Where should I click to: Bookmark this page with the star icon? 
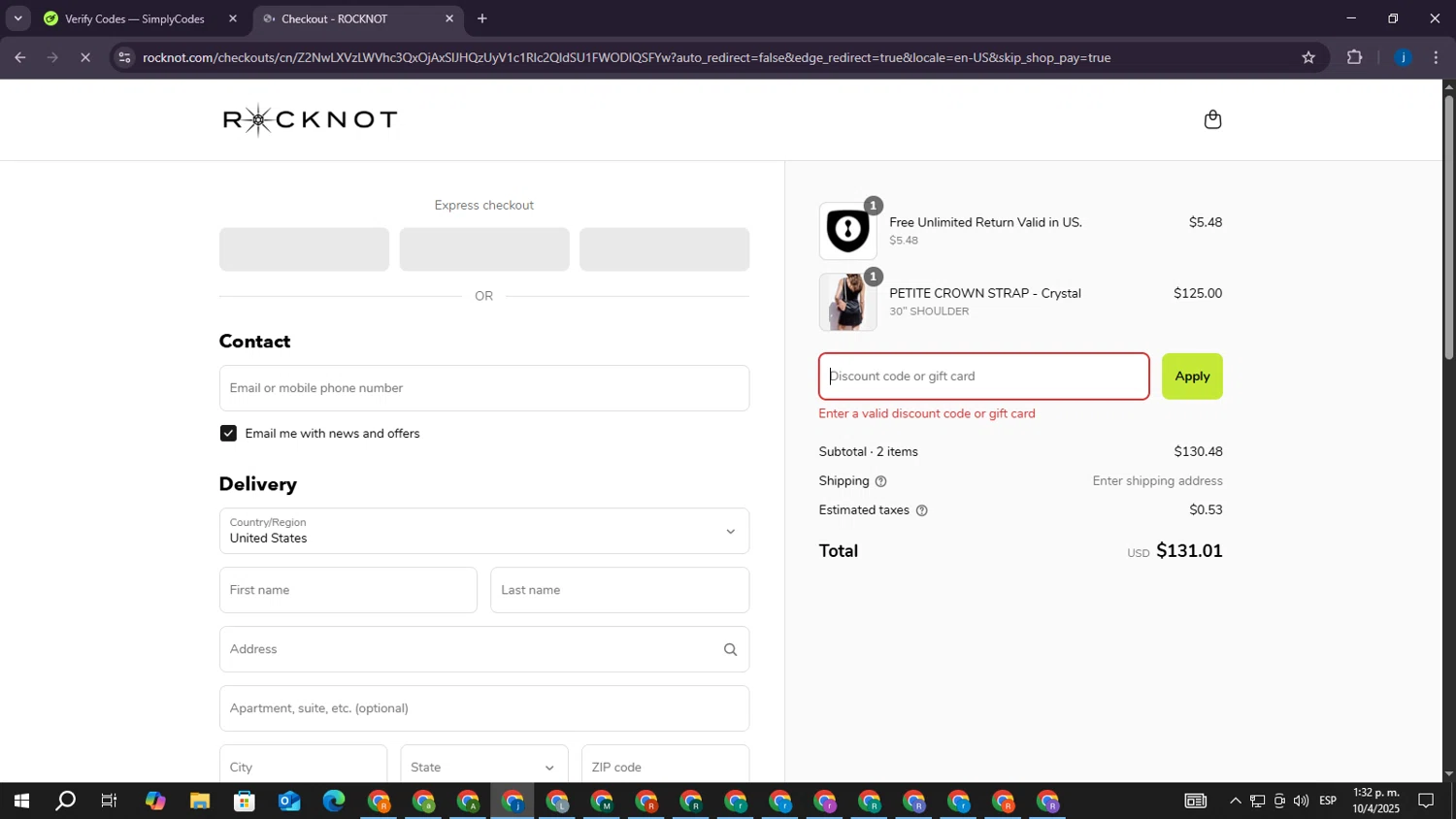click(1308, 57)
